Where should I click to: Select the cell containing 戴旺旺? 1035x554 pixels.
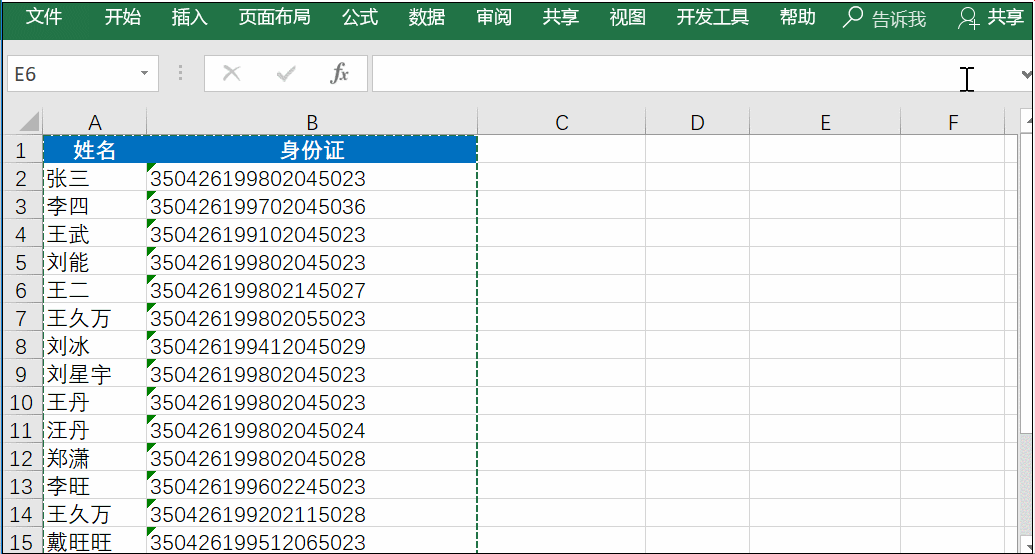94,541
